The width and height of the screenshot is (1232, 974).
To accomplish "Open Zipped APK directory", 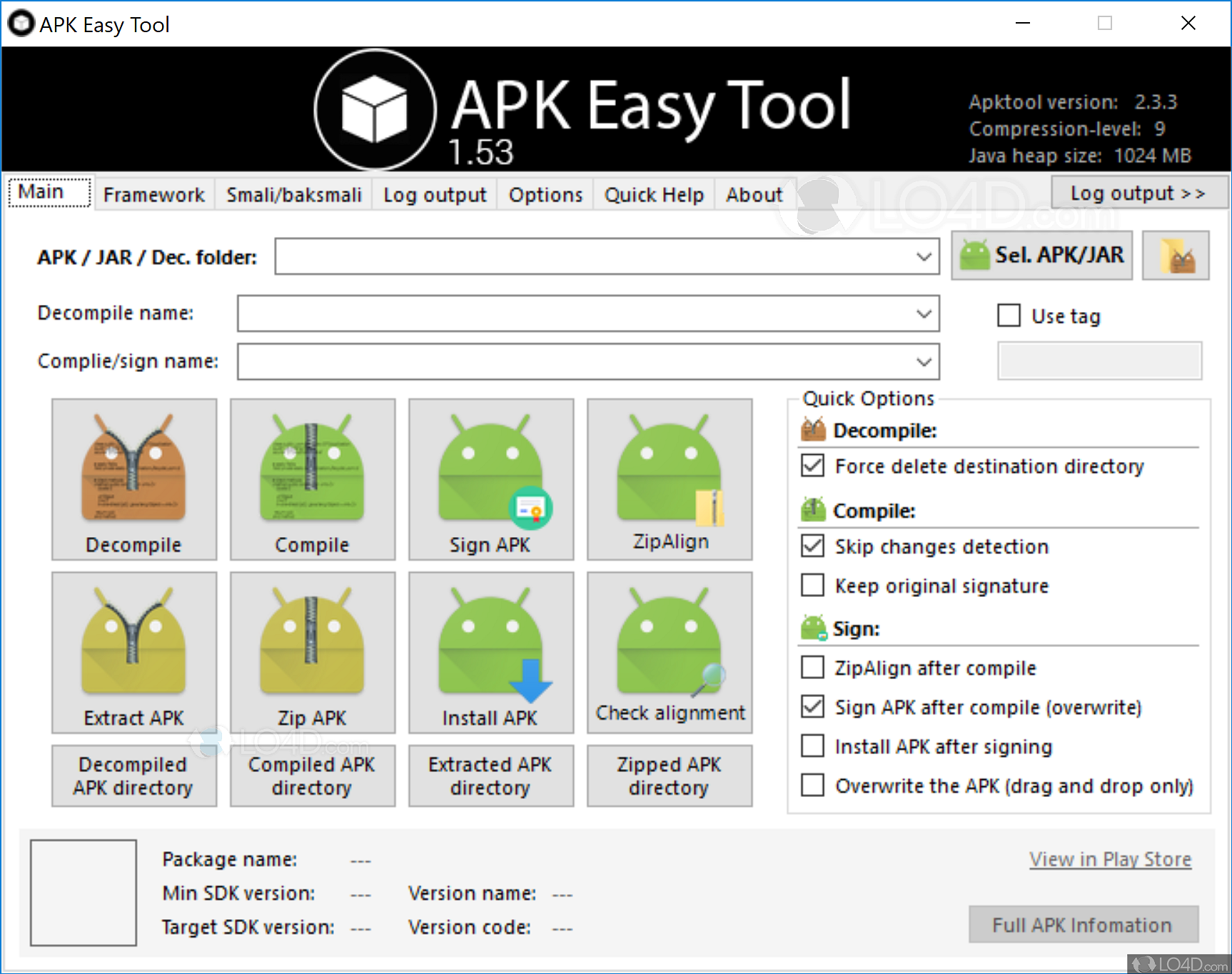I will pyautogui.click(x=670, y=776).
